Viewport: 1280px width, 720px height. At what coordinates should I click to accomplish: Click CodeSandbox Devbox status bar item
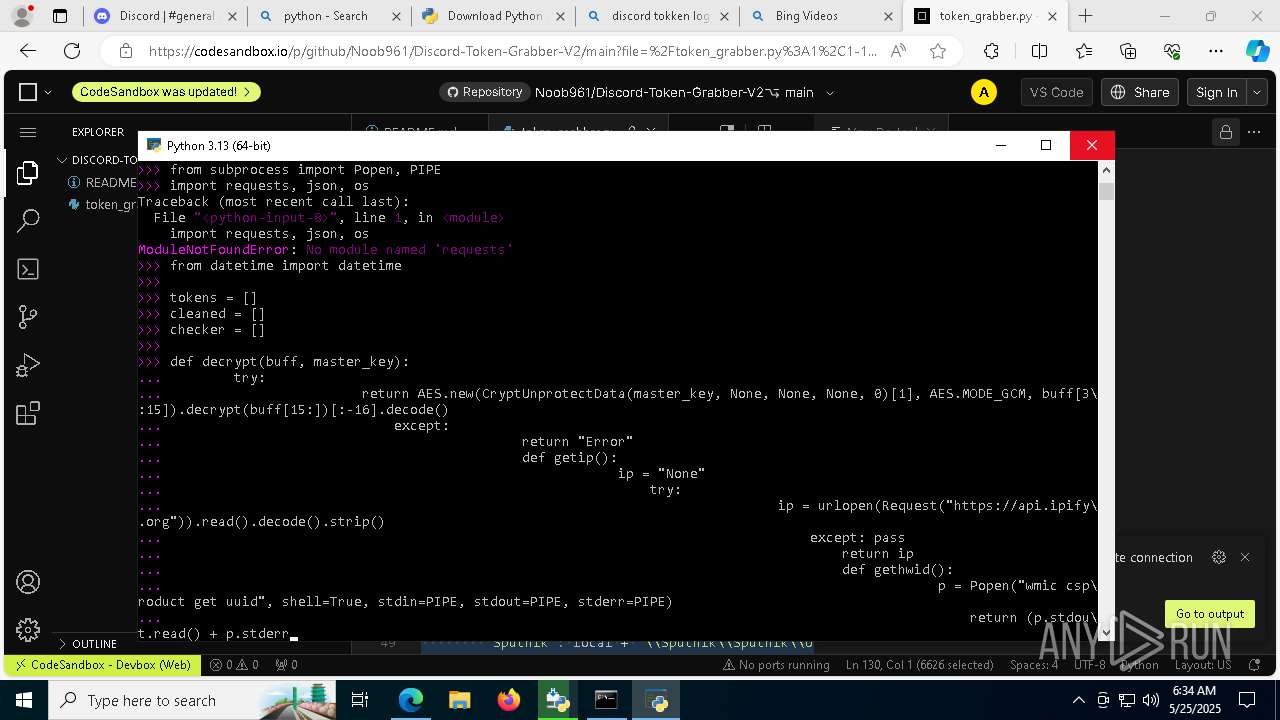click(100, 664)
